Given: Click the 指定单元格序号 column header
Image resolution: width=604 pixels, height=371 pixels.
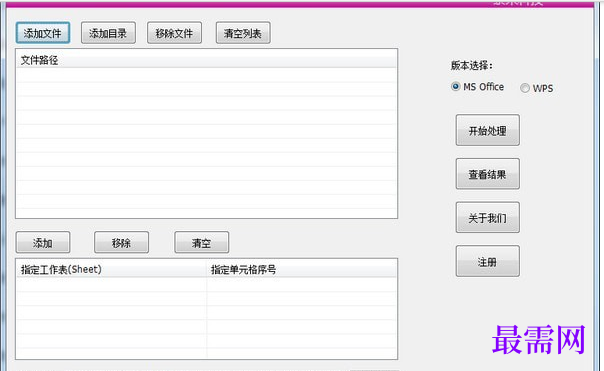Looking at the screenshot, I should tap(302, 269).
